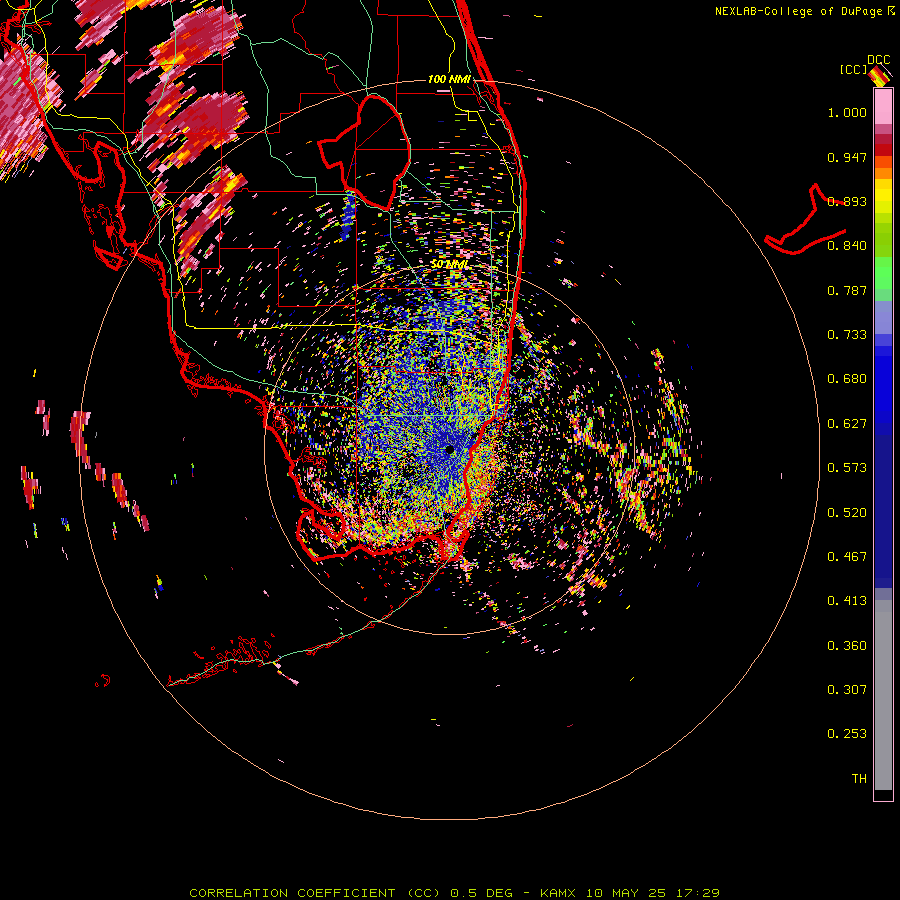Select the 0.787 value on the scale
The width and height of the screenshot is (900, 900).
(847, 290)
